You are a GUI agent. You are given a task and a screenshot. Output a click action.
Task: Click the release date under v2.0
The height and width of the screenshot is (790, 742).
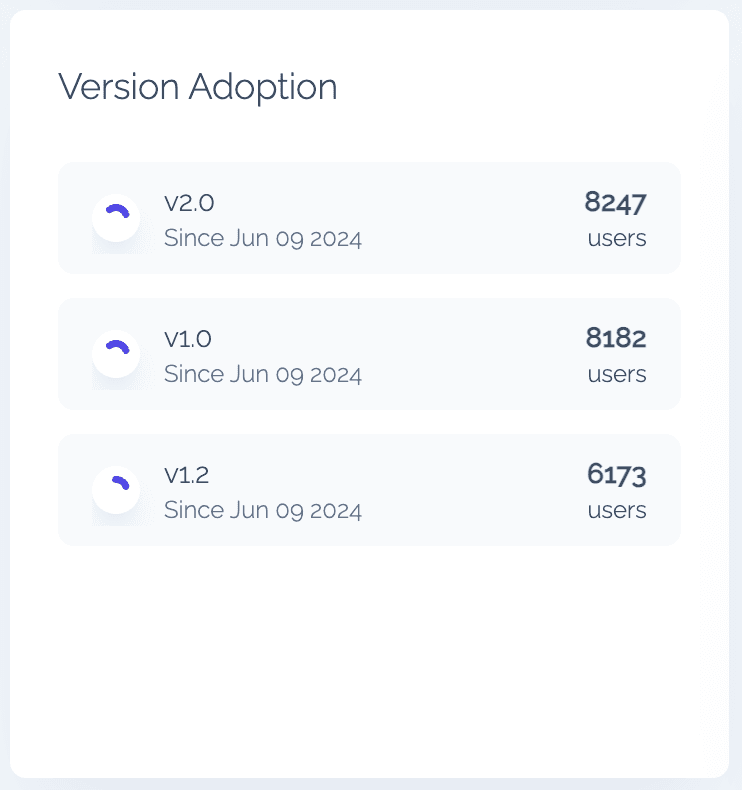263,239
